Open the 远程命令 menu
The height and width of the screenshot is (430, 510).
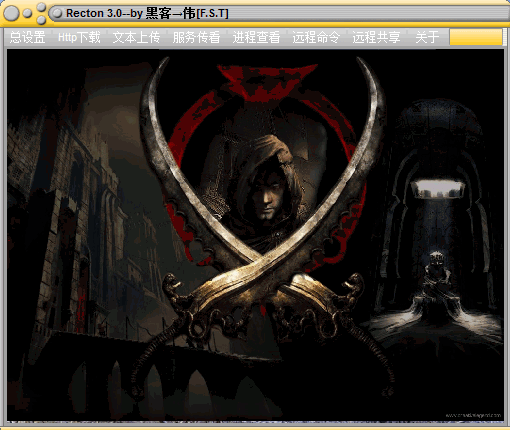316,37
